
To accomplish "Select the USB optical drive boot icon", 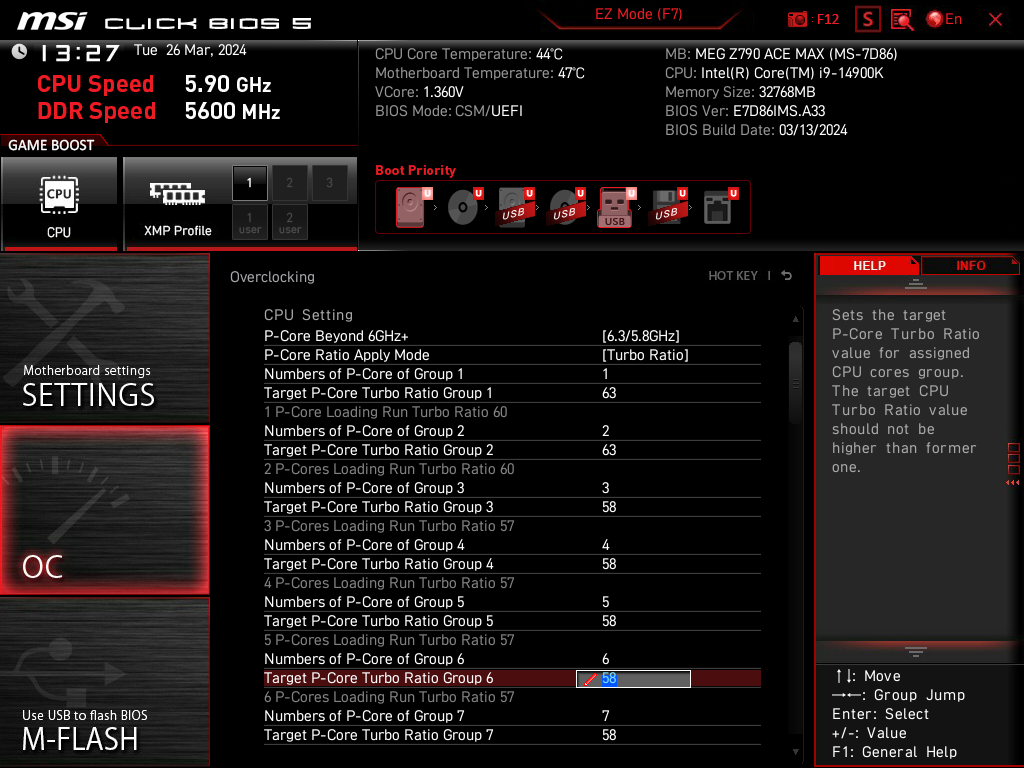I will (566, 207).
